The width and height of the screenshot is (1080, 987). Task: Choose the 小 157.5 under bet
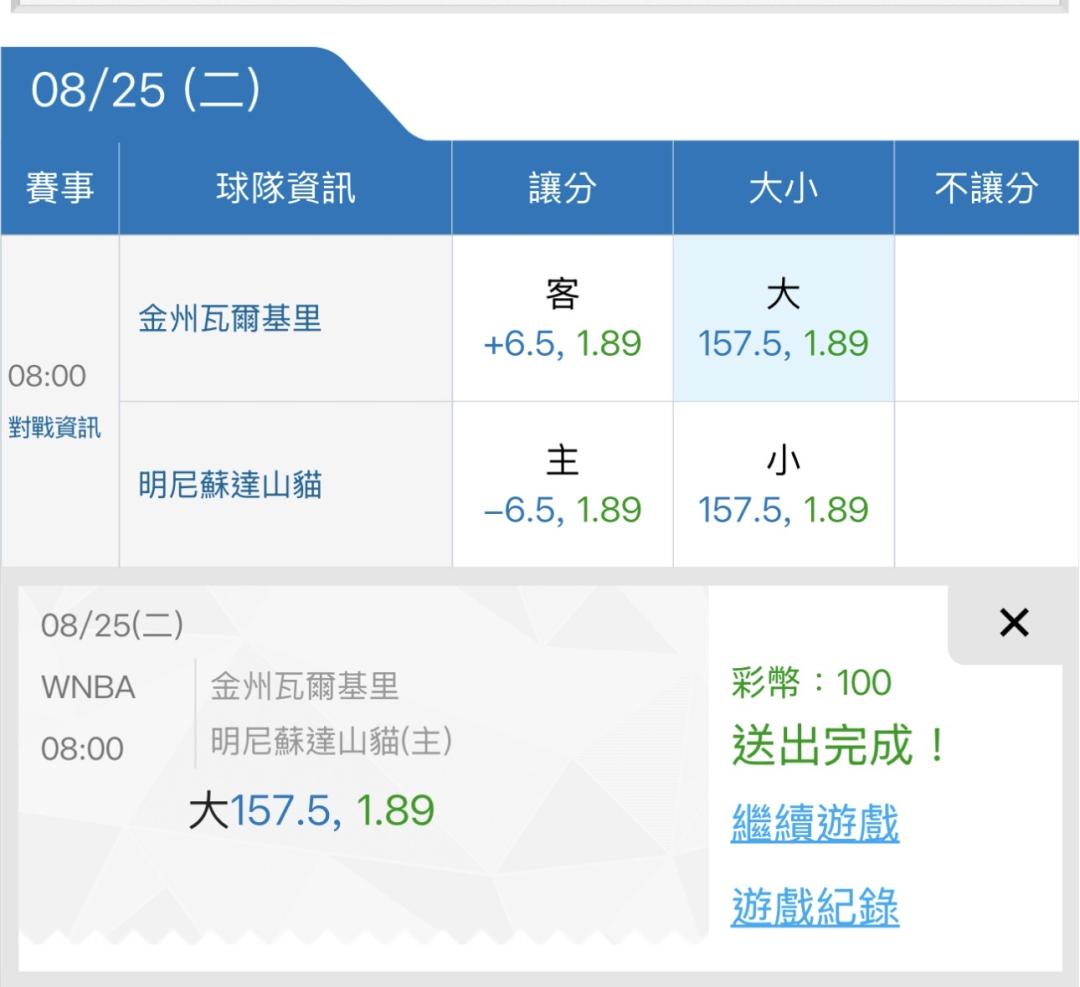[x=783, y=484]
